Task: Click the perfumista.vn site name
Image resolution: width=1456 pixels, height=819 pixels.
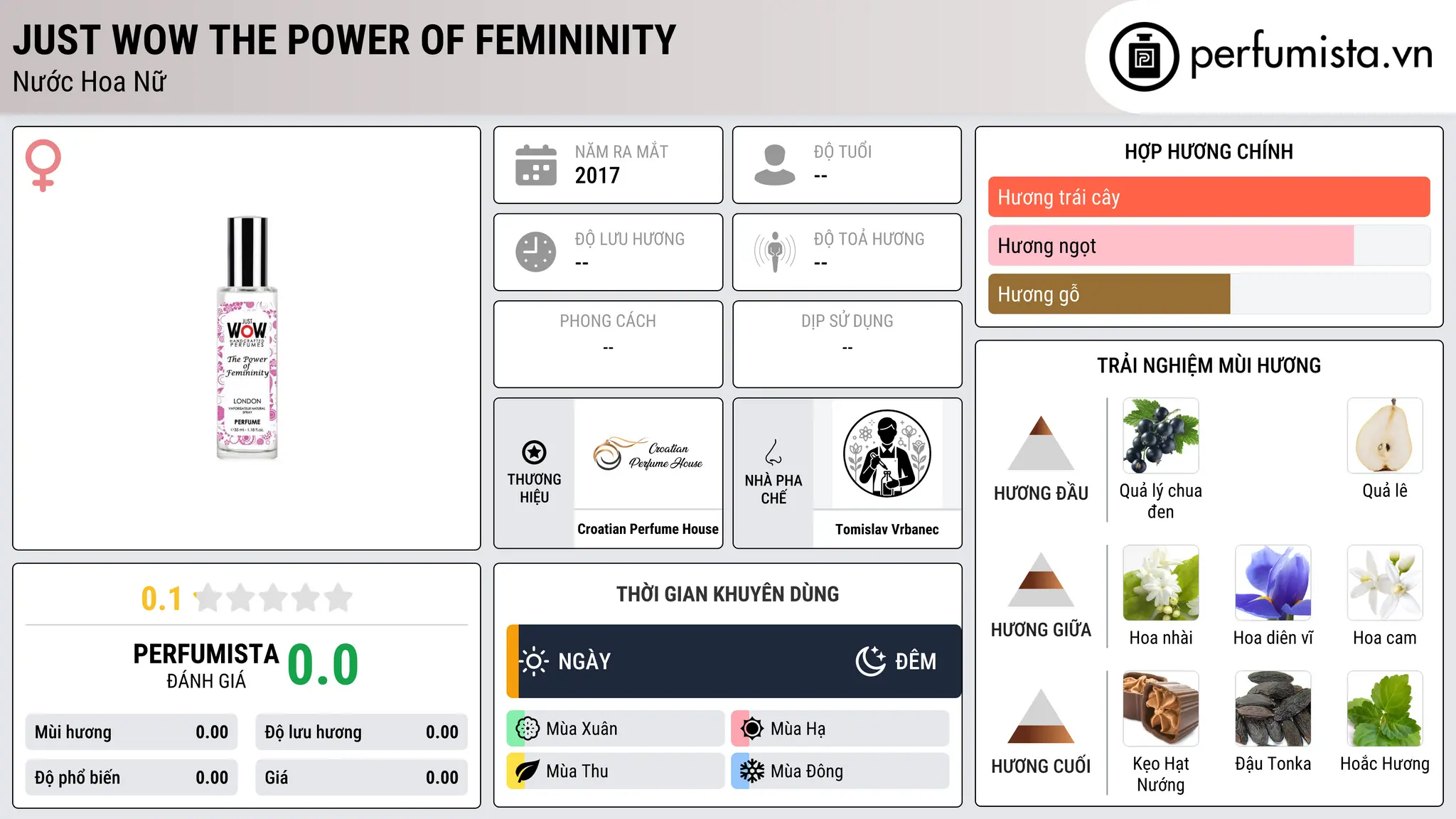Action: [1311, 55]
